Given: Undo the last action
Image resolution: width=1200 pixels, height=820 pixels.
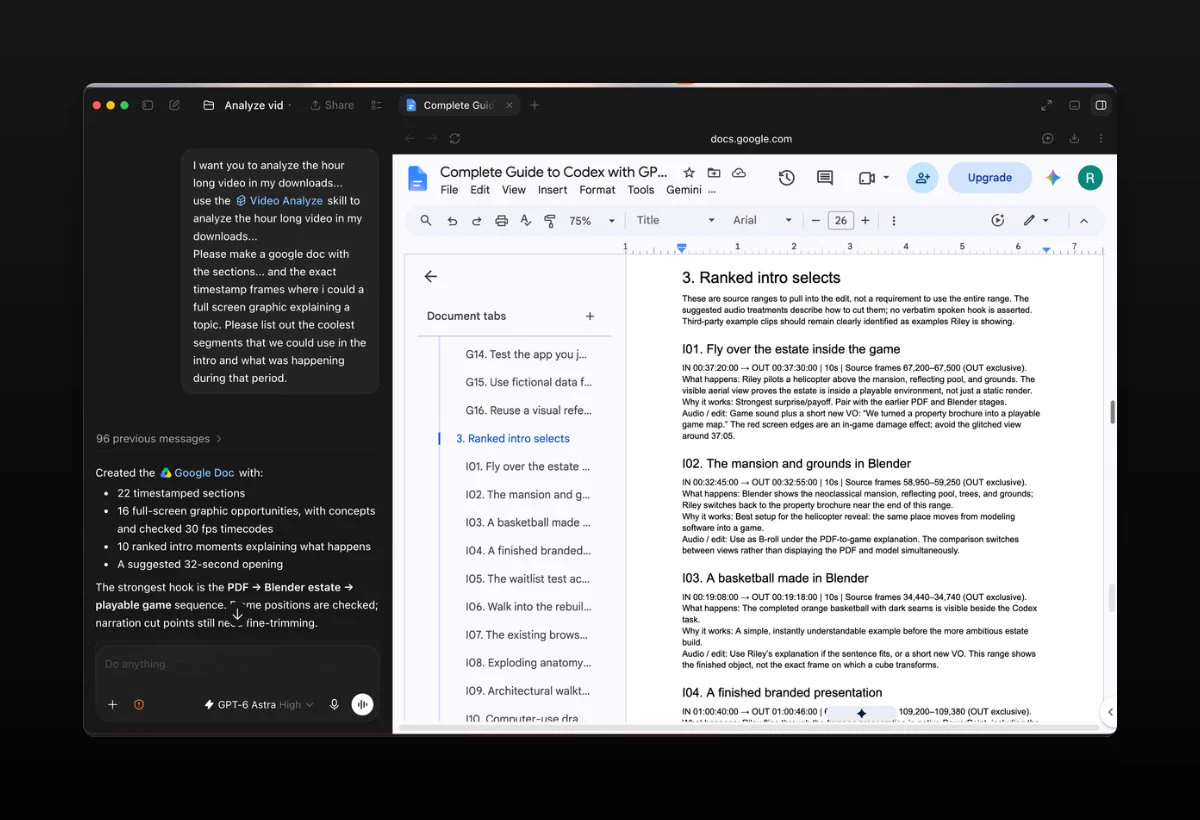Looking at the screenshot, I should click(x=452, y=220).
